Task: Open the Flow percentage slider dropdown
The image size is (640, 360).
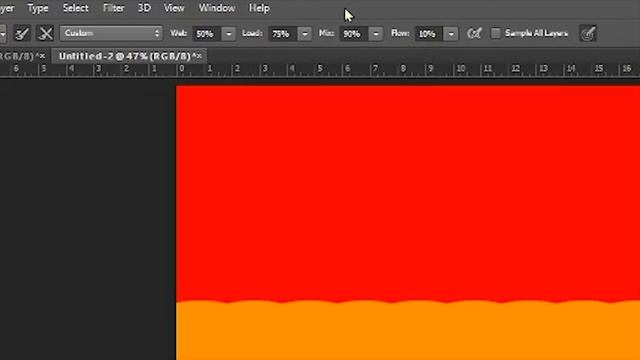Action: 451,33
